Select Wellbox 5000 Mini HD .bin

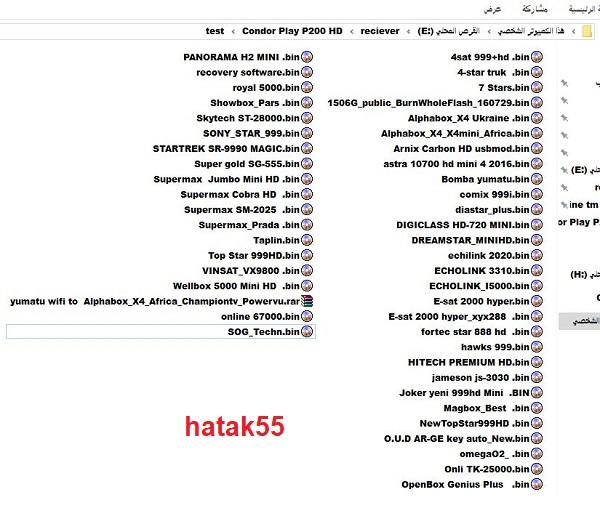click(x=236, y=286)
